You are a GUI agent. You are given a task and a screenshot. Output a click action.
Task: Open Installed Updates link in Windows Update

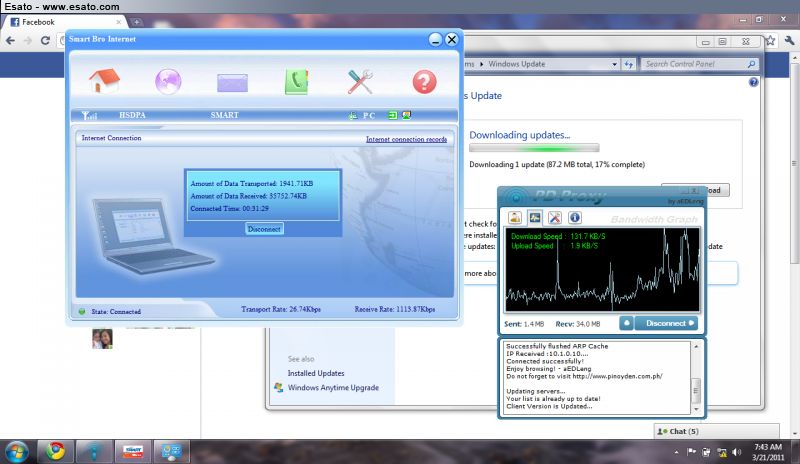tap(316, 373)
